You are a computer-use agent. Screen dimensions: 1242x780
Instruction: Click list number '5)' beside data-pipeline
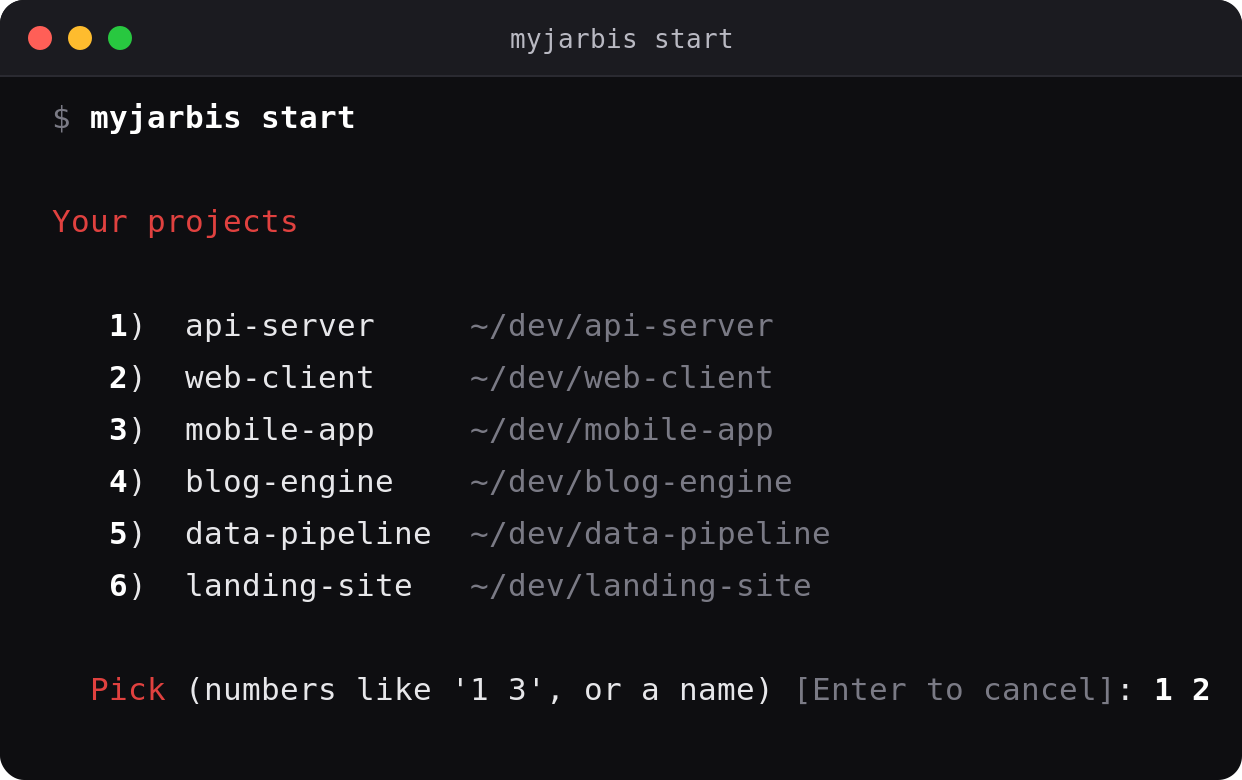pyautogui.click(x=127, y=534)
